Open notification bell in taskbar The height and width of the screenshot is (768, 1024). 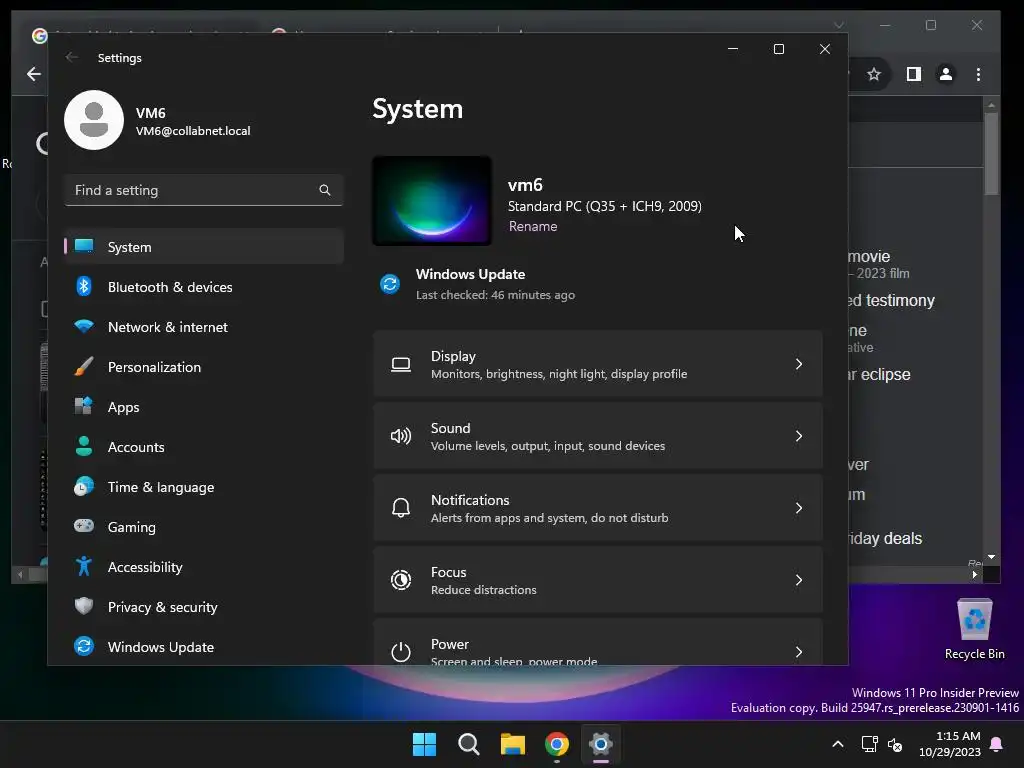click(997, 744)
